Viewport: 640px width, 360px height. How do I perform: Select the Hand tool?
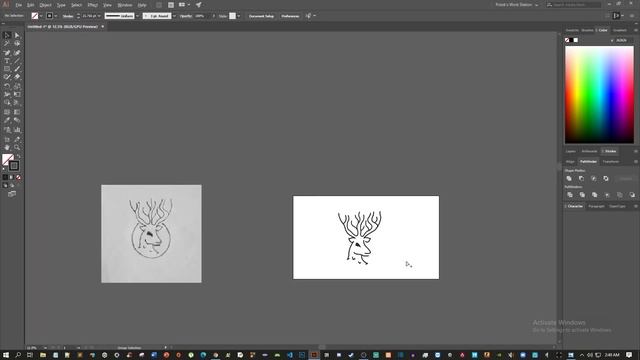[7, 147]
